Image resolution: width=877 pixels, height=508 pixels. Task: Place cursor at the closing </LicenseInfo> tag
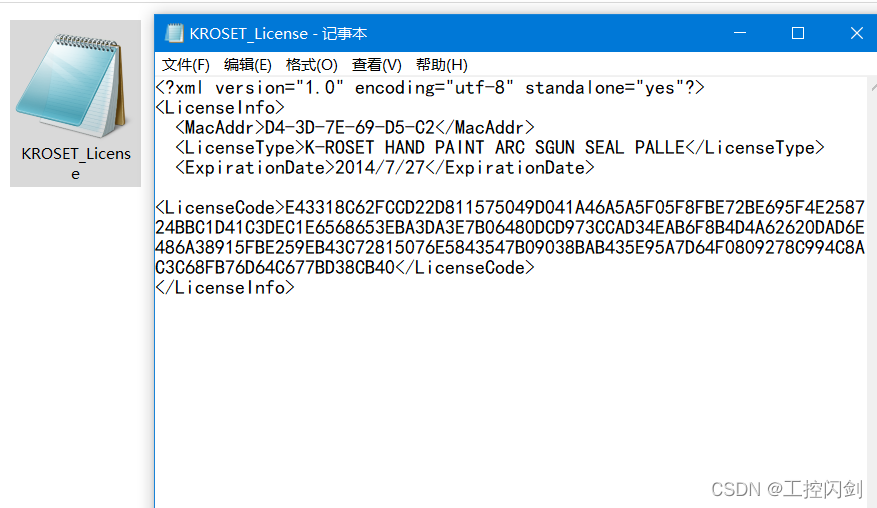[225, 288]
